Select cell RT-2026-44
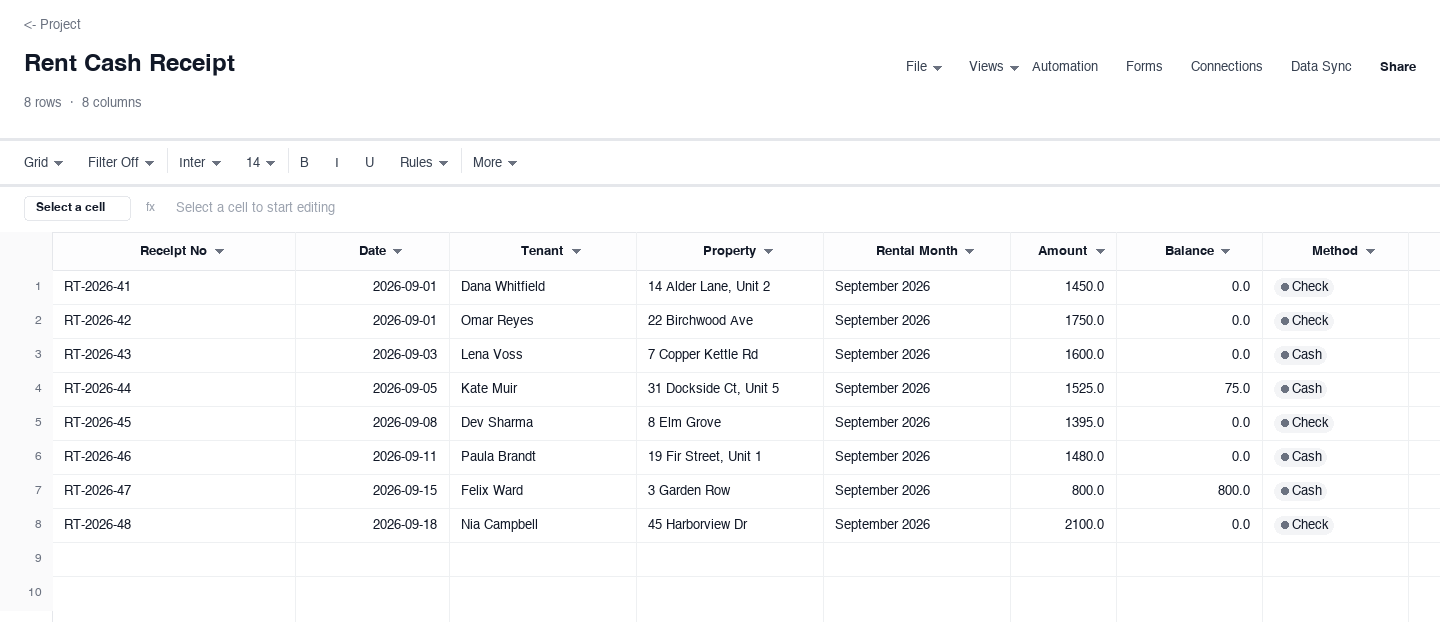The image size is (1440, 622). click(174, 389)
